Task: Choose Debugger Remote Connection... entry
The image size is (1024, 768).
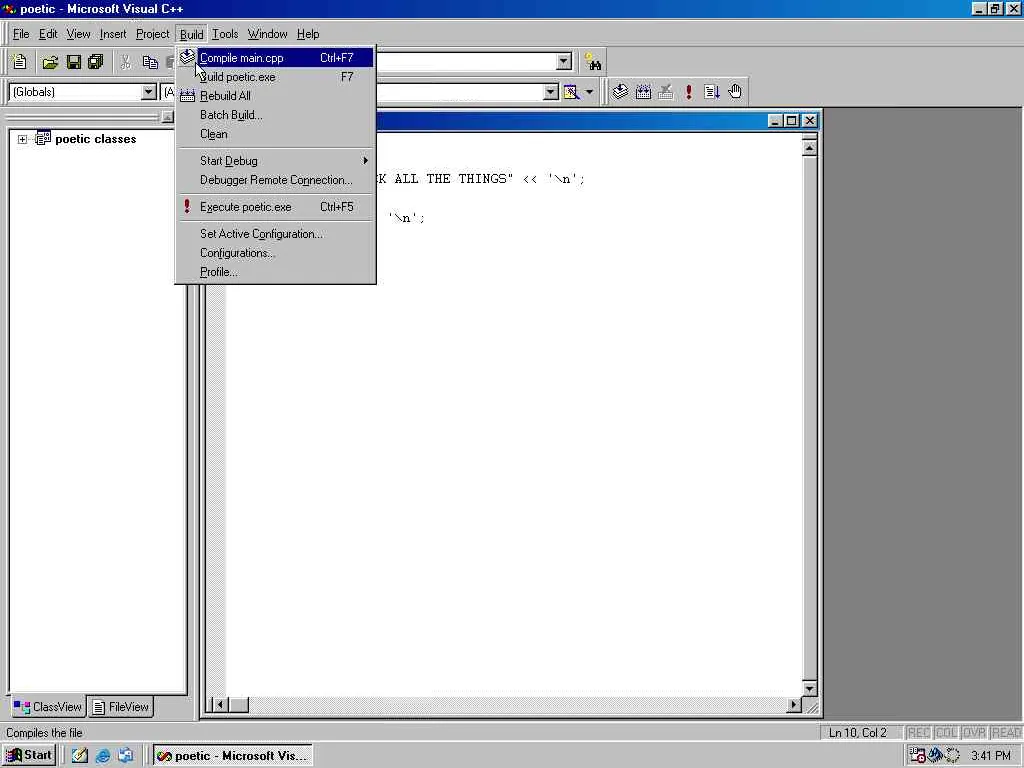Action: coord(276,180)
